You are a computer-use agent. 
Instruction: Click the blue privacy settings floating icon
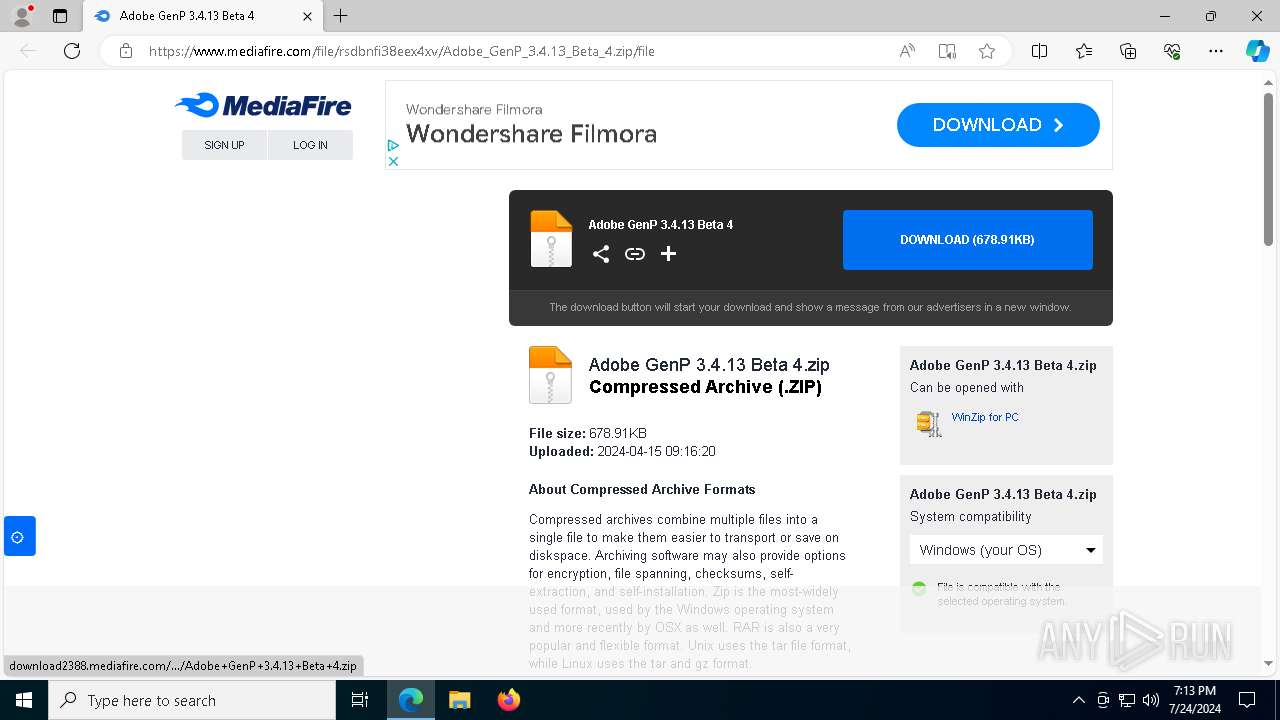pos(19,537)
